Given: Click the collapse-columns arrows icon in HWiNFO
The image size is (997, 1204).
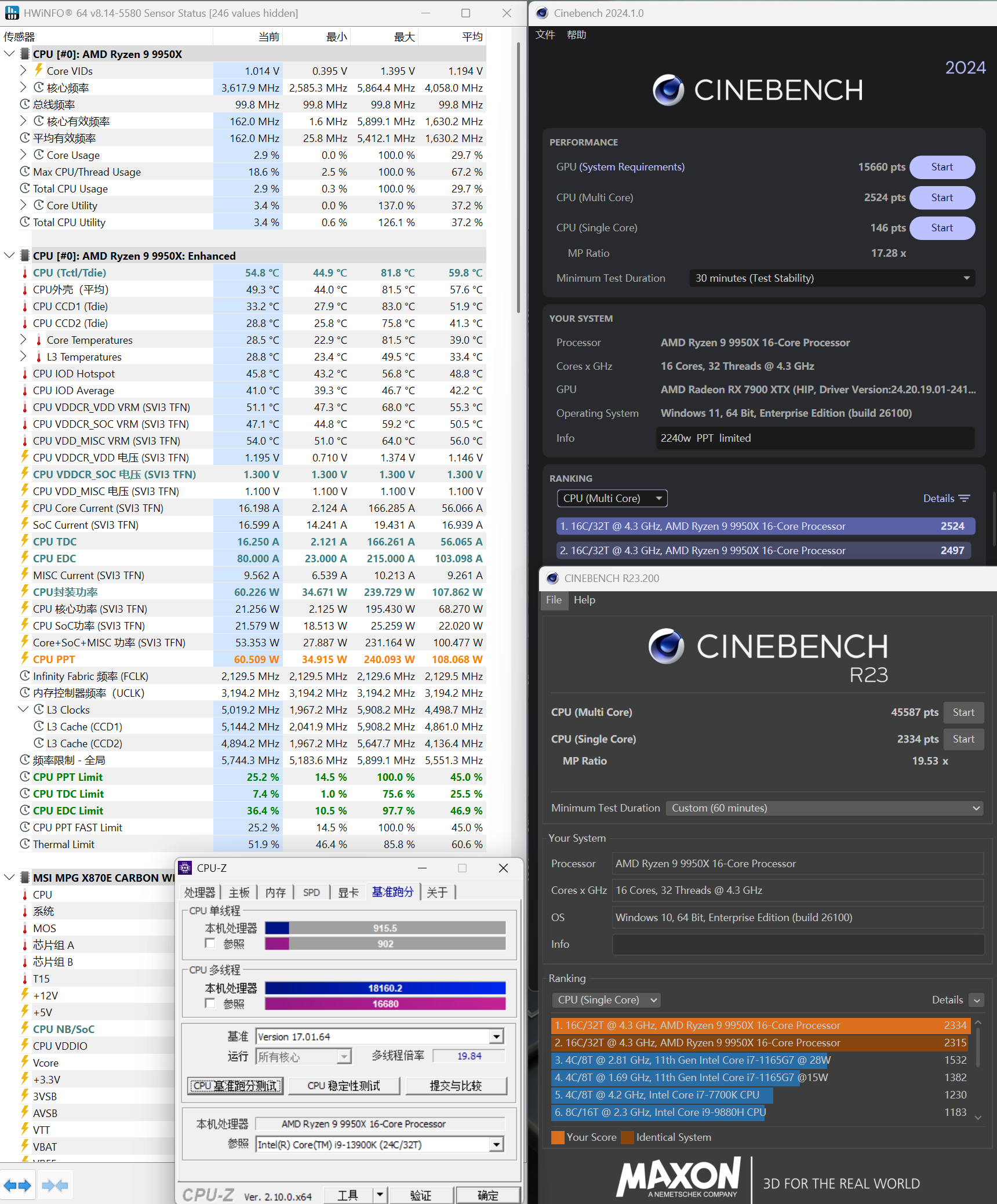Looking at the screenshot, I should pyautogui.click(x=55, y=1185).
